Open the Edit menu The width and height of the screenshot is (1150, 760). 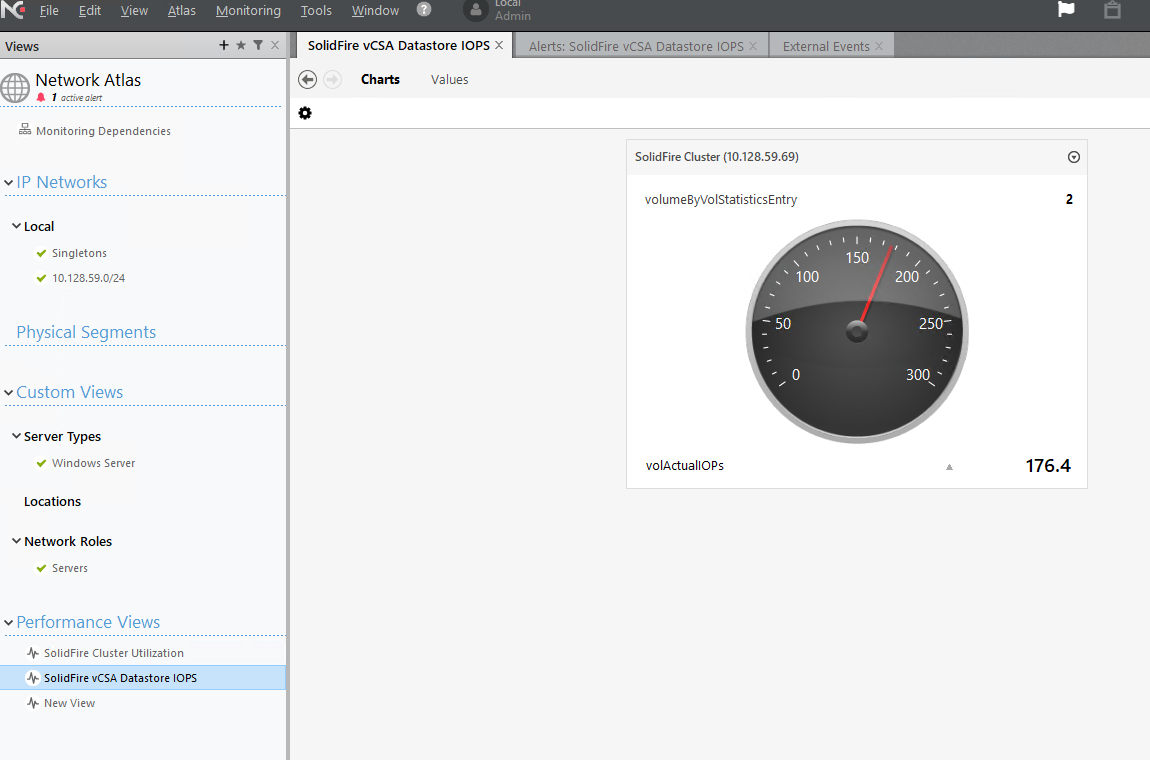click(x=89, y=10)
